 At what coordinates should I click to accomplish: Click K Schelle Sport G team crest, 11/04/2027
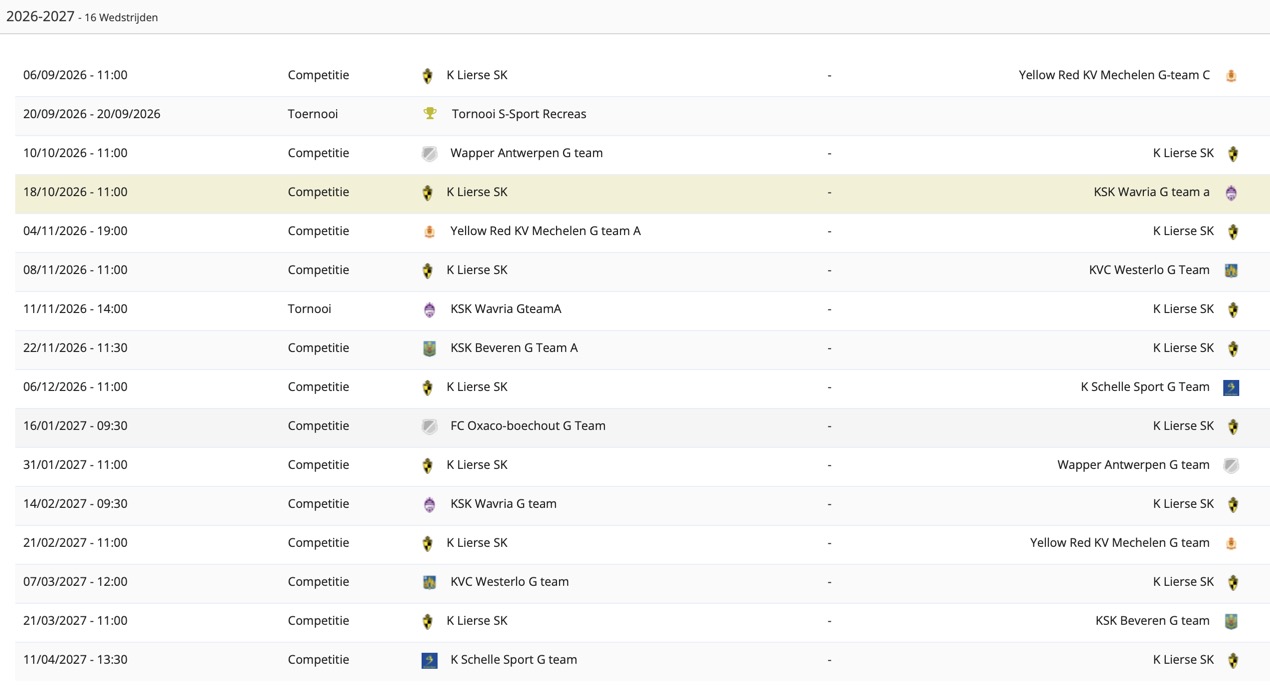pyautogui.click(x=430, y=660)
